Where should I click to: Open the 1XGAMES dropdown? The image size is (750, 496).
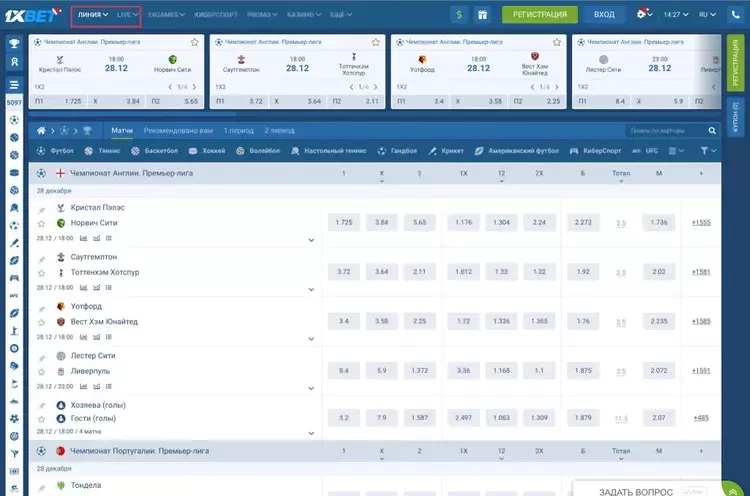point(166,15)
